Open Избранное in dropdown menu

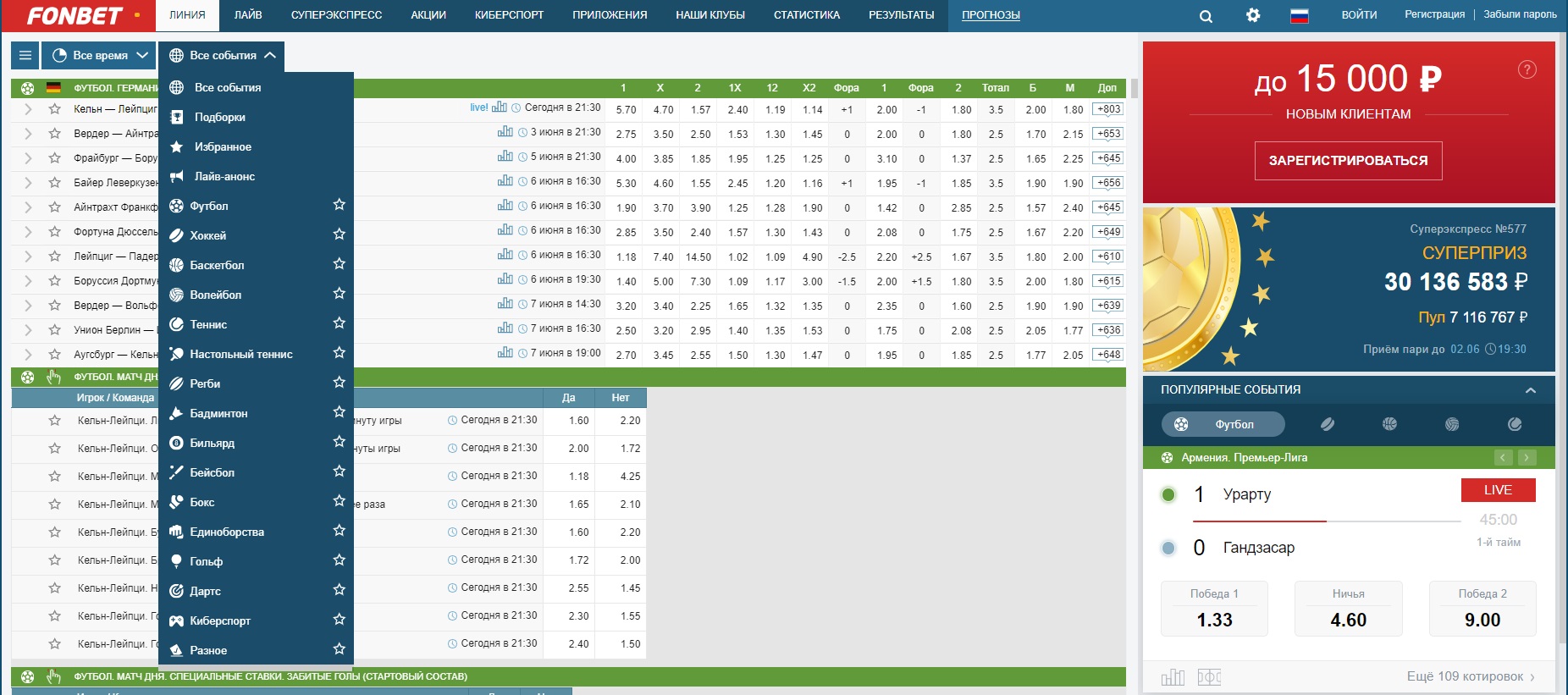coord(256,146)
